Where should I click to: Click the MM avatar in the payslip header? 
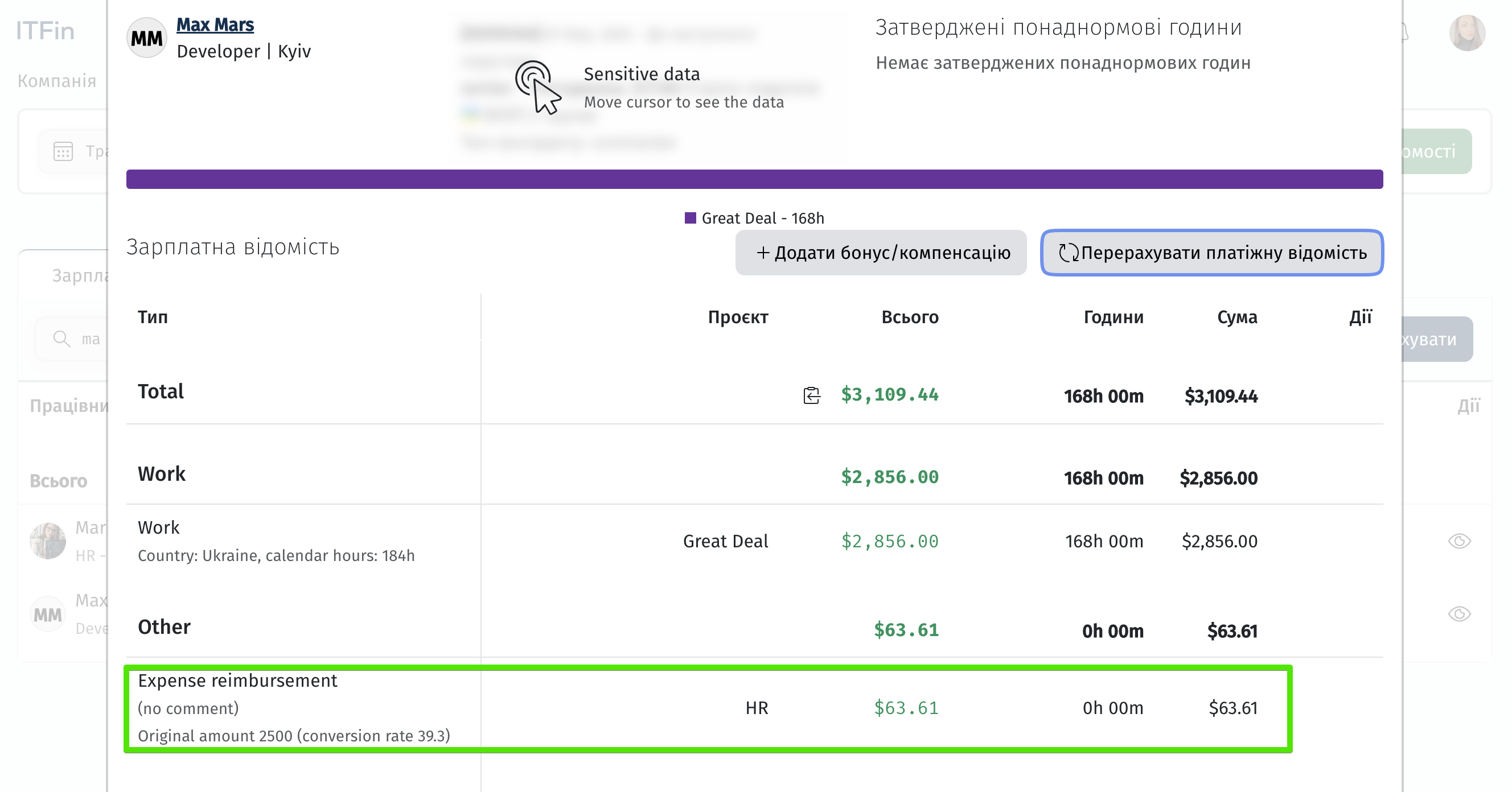[146, 38]
